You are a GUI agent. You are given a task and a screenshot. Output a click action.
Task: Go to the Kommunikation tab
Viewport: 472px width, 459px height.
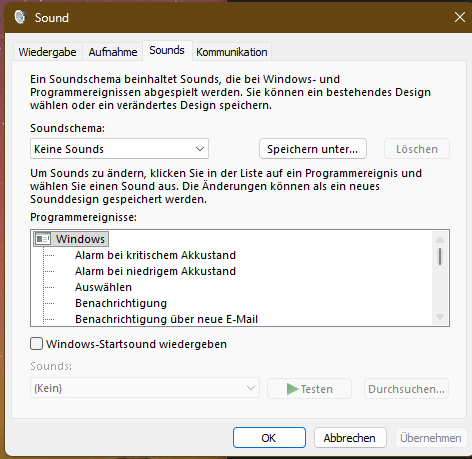(x=232, y=52)
